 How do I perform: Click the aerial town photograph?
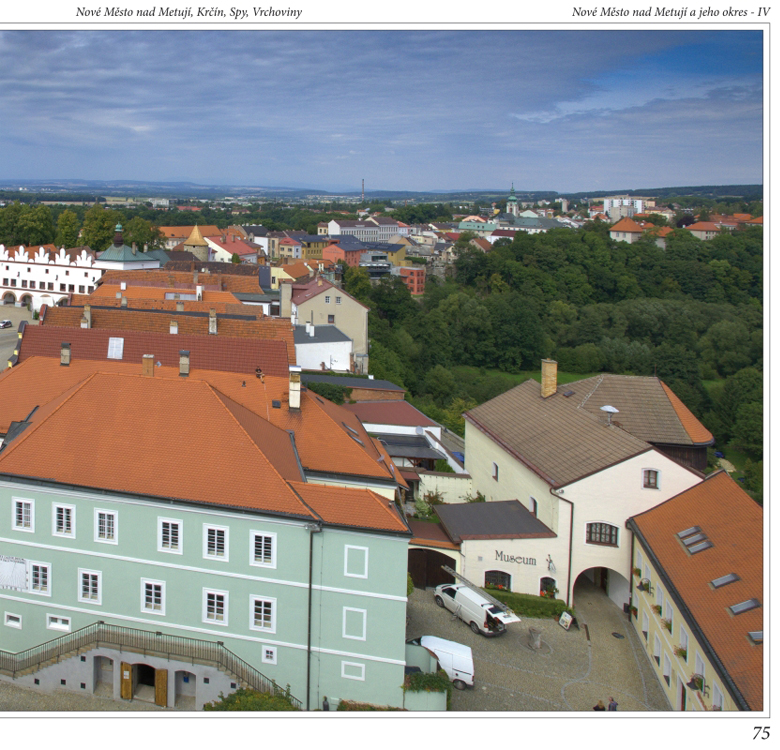381,371
